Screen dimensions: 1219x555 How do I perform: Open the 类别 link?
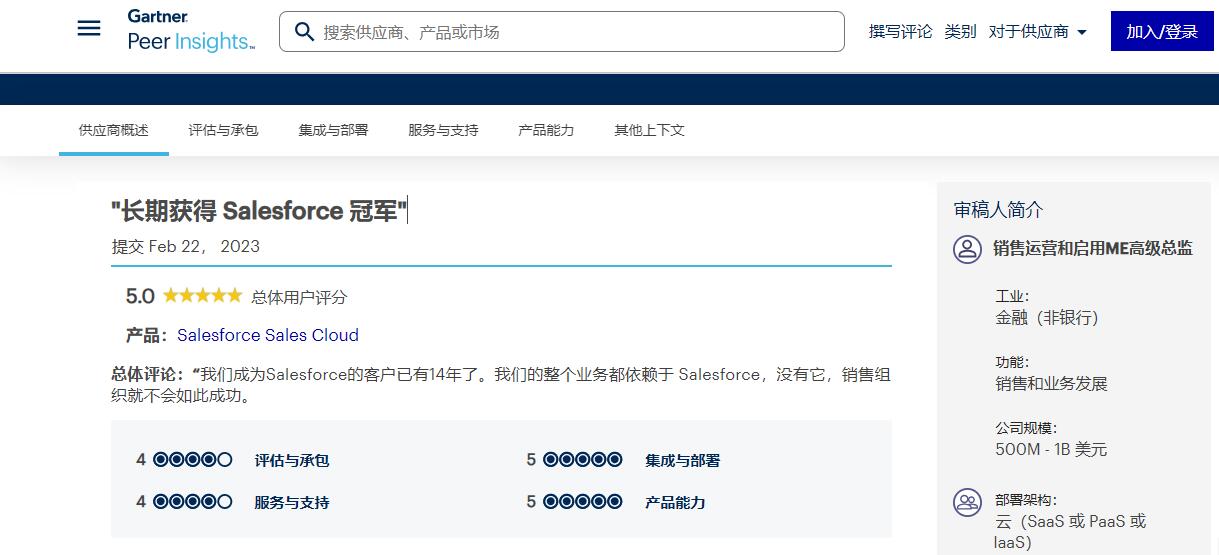[x=960, y=32]
